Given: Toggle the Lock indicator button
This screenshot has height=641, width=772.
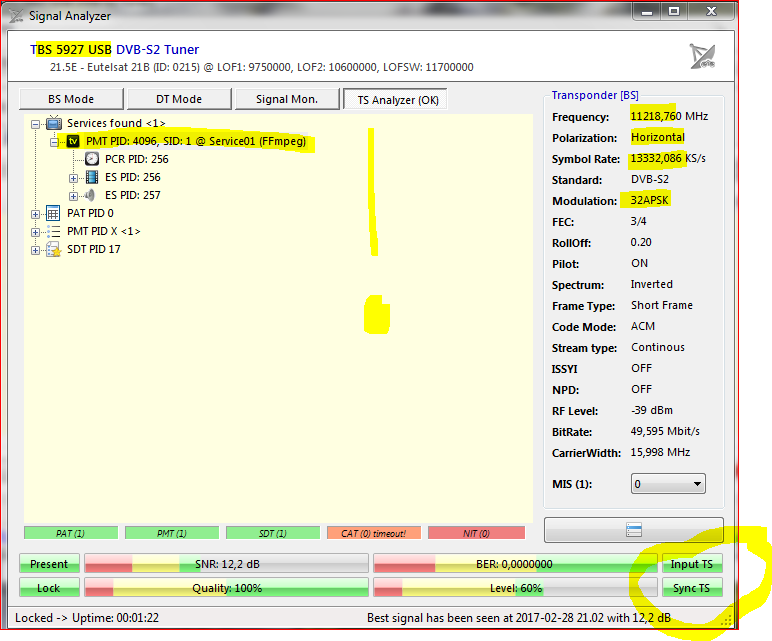Looking at the screenshot, I should [x=50, y=588].
